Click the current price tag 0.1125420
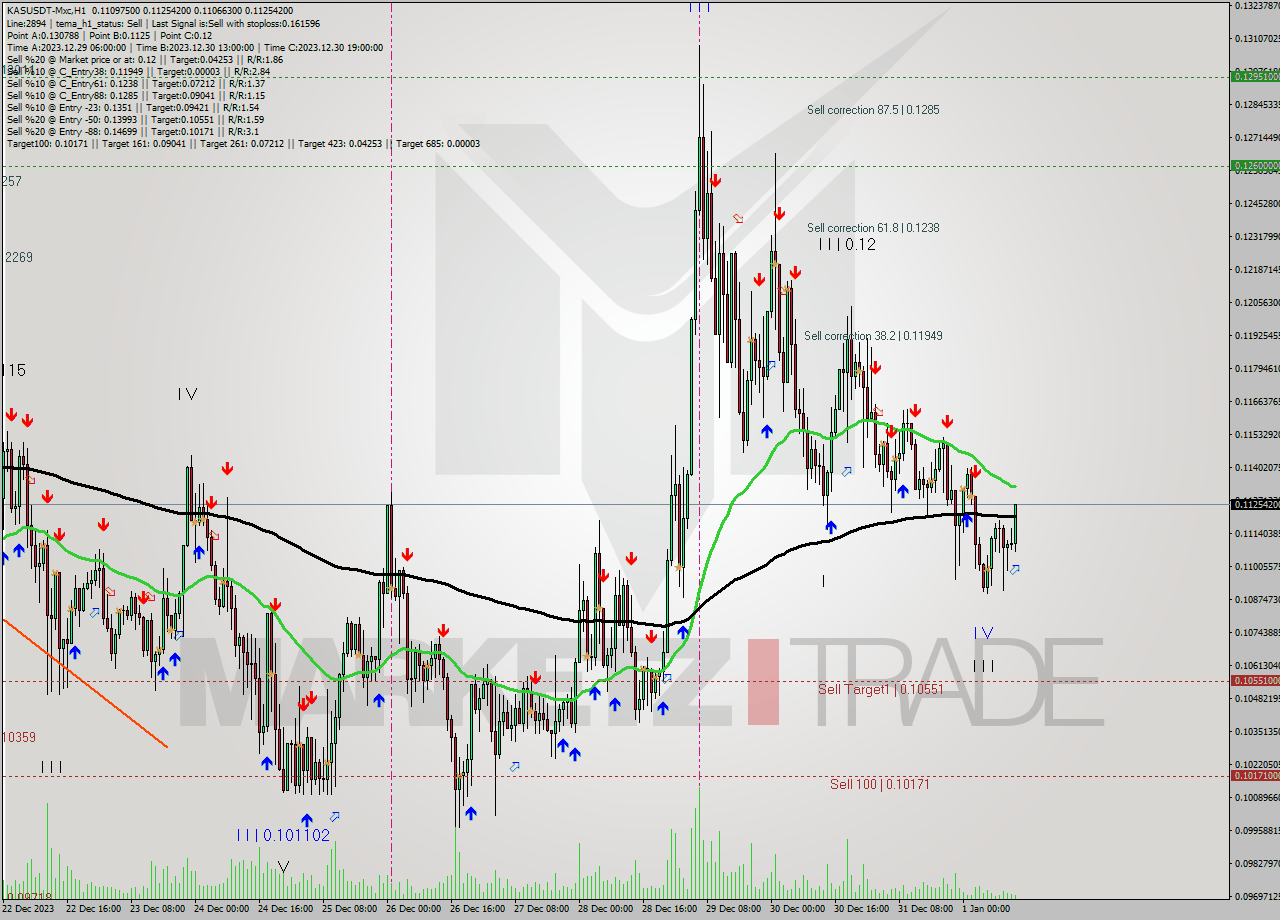Image resolution: width=1280 pixels, height=920 pixels. [1254, 504]
